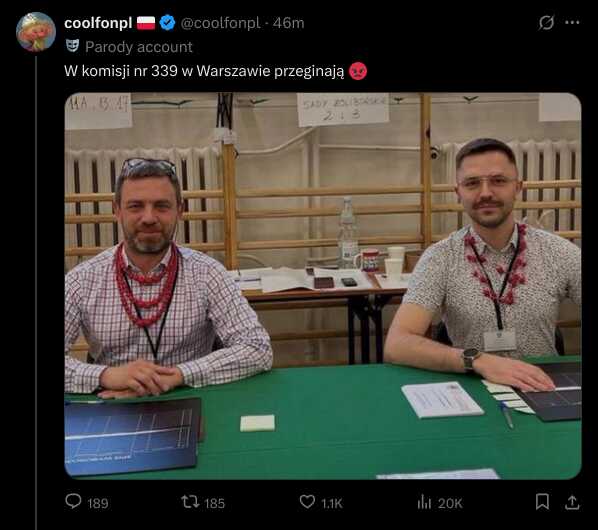Open the share upload icon menu

[x=572, y=502]
